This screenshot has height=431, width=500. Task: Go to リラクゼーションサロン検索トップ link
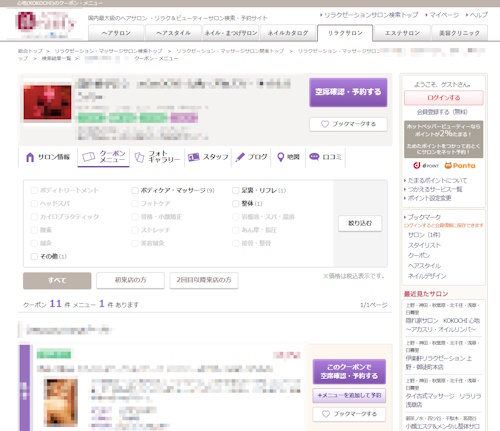(x=371, y=15)
